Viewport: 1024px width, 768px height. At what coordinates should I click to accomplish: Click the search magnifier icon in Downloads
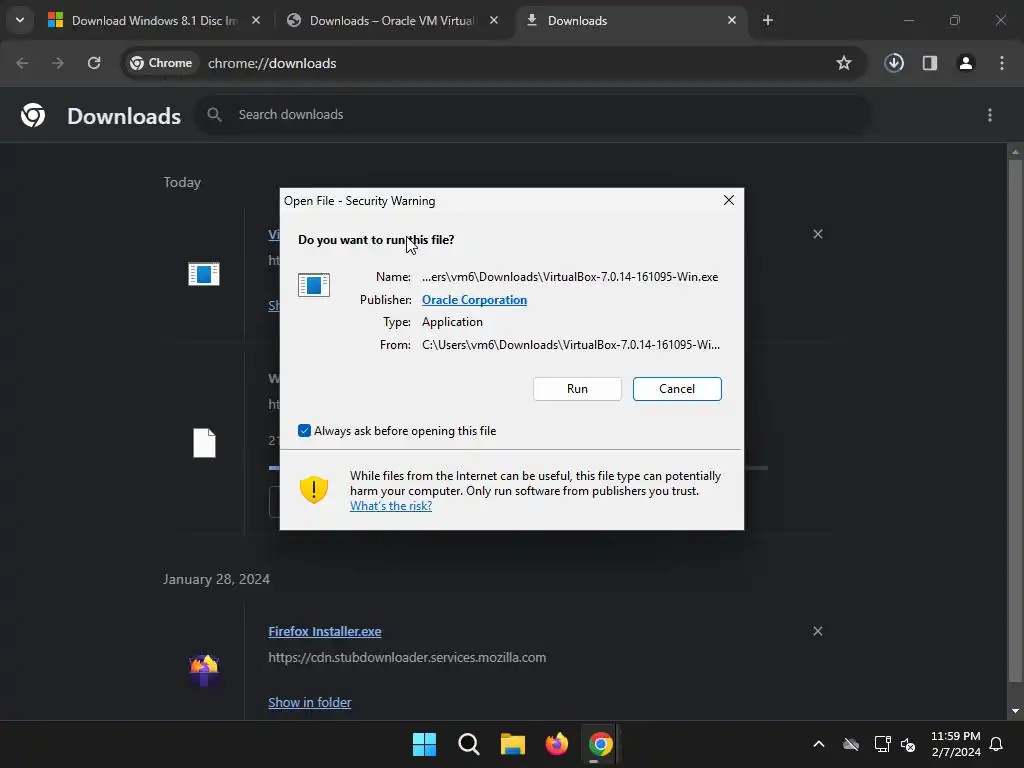[214, 114]
